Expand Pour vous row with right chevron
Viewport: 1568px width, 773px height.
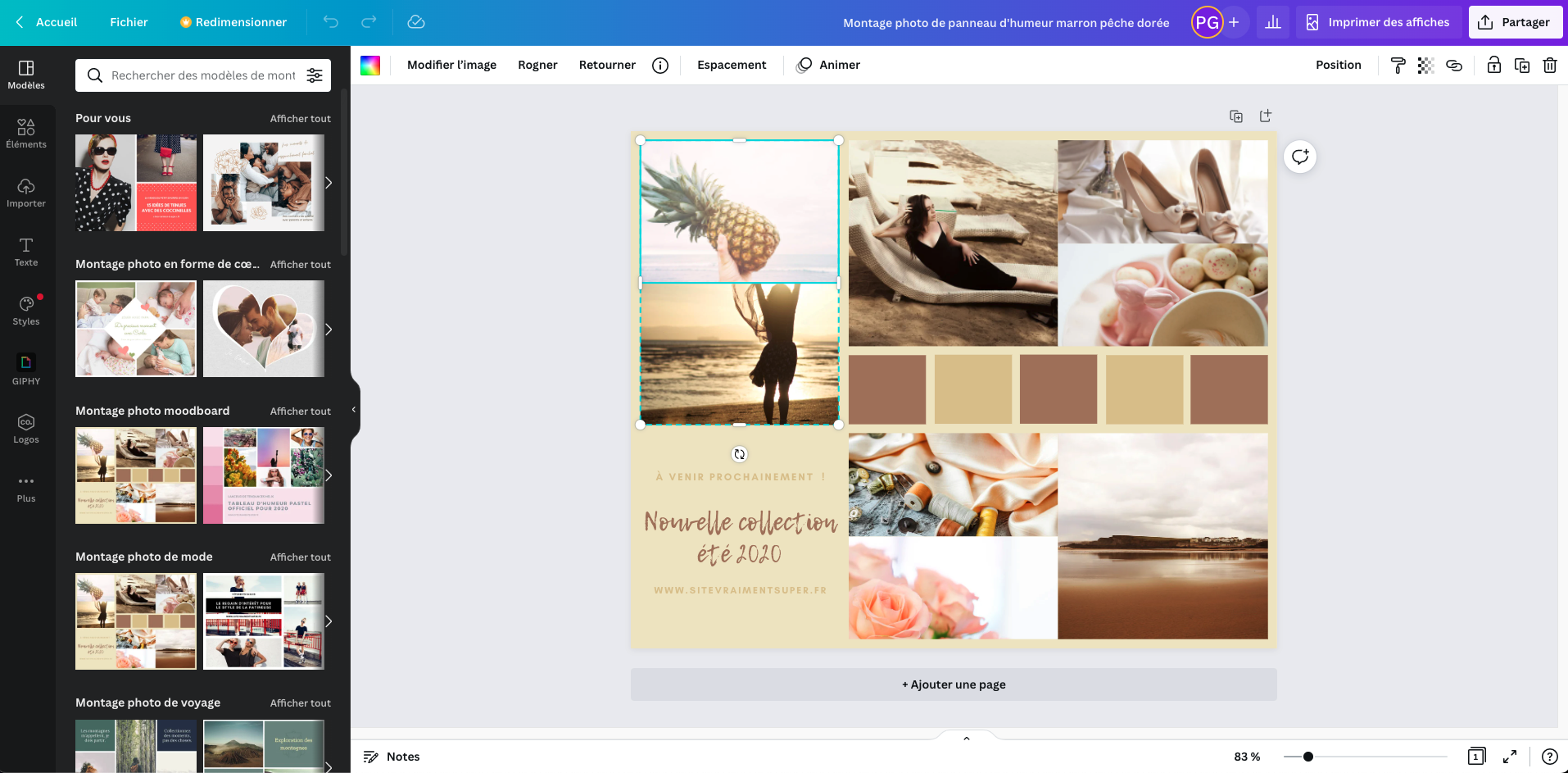(329, 183)
